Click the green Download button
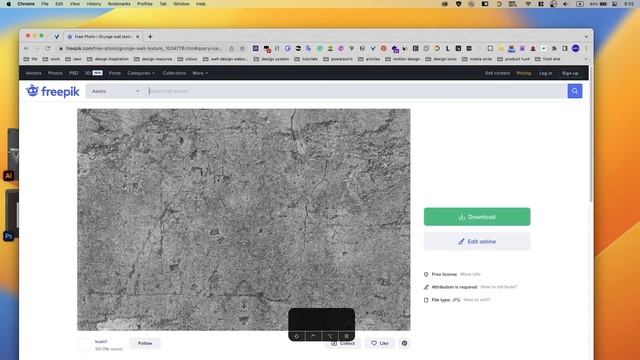 477,217
